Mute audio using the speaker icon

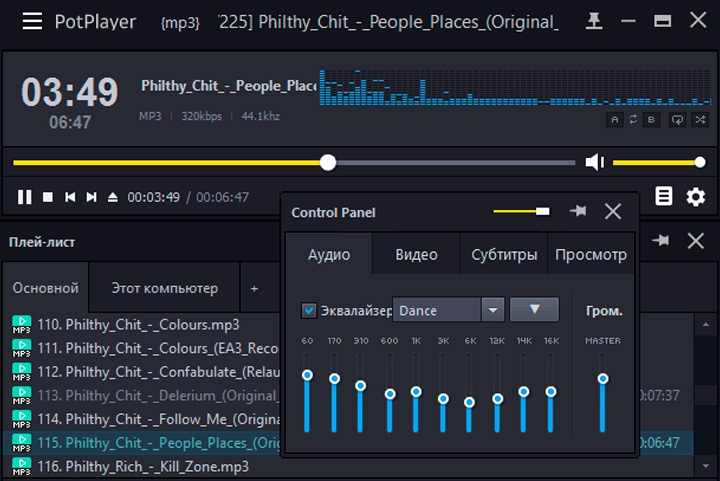pos(595,162)
